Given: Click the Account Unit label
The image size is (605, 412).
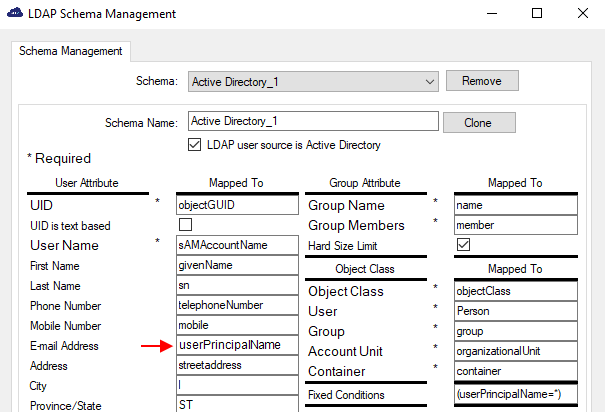Looking at the screenshot, I should pos(345,351).
